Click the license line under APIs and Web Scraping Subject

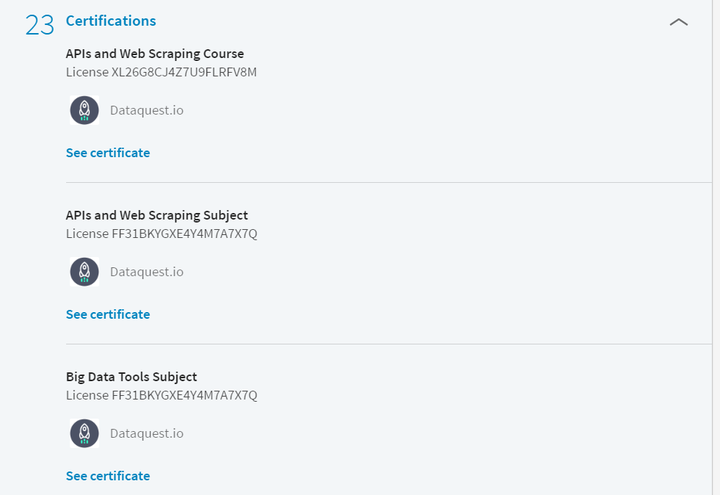[161, 234]
